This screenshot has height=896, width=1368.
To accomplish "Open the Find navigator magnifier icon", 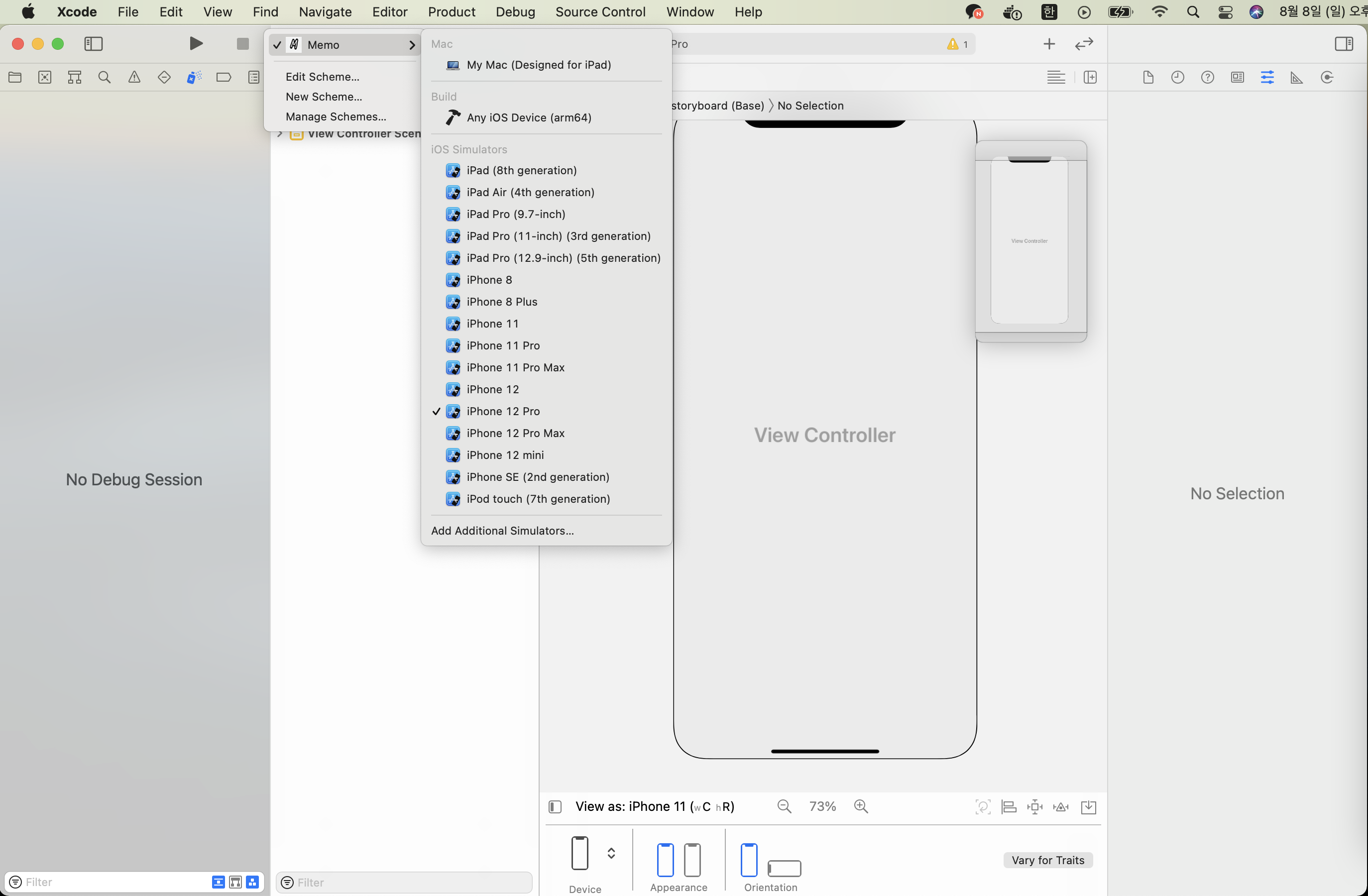I will click(104, 78).
